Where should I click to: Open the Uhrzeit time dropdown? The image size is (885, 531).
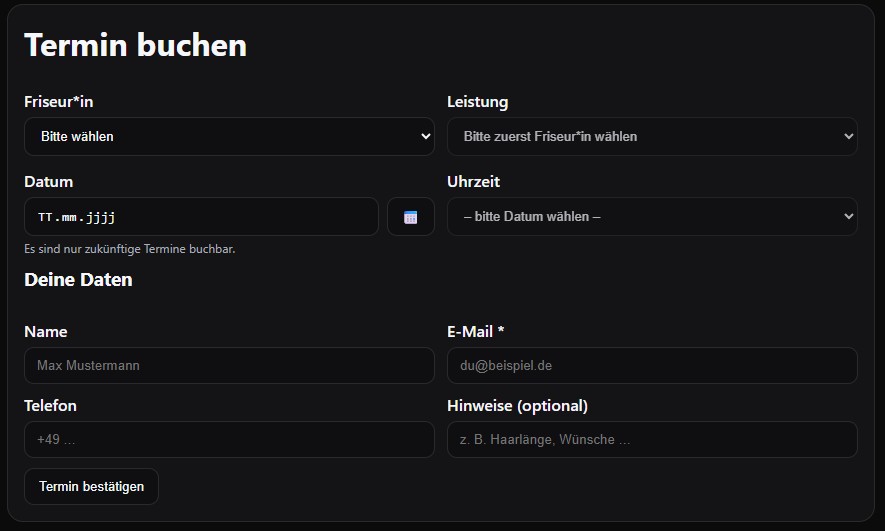point(651,217)
